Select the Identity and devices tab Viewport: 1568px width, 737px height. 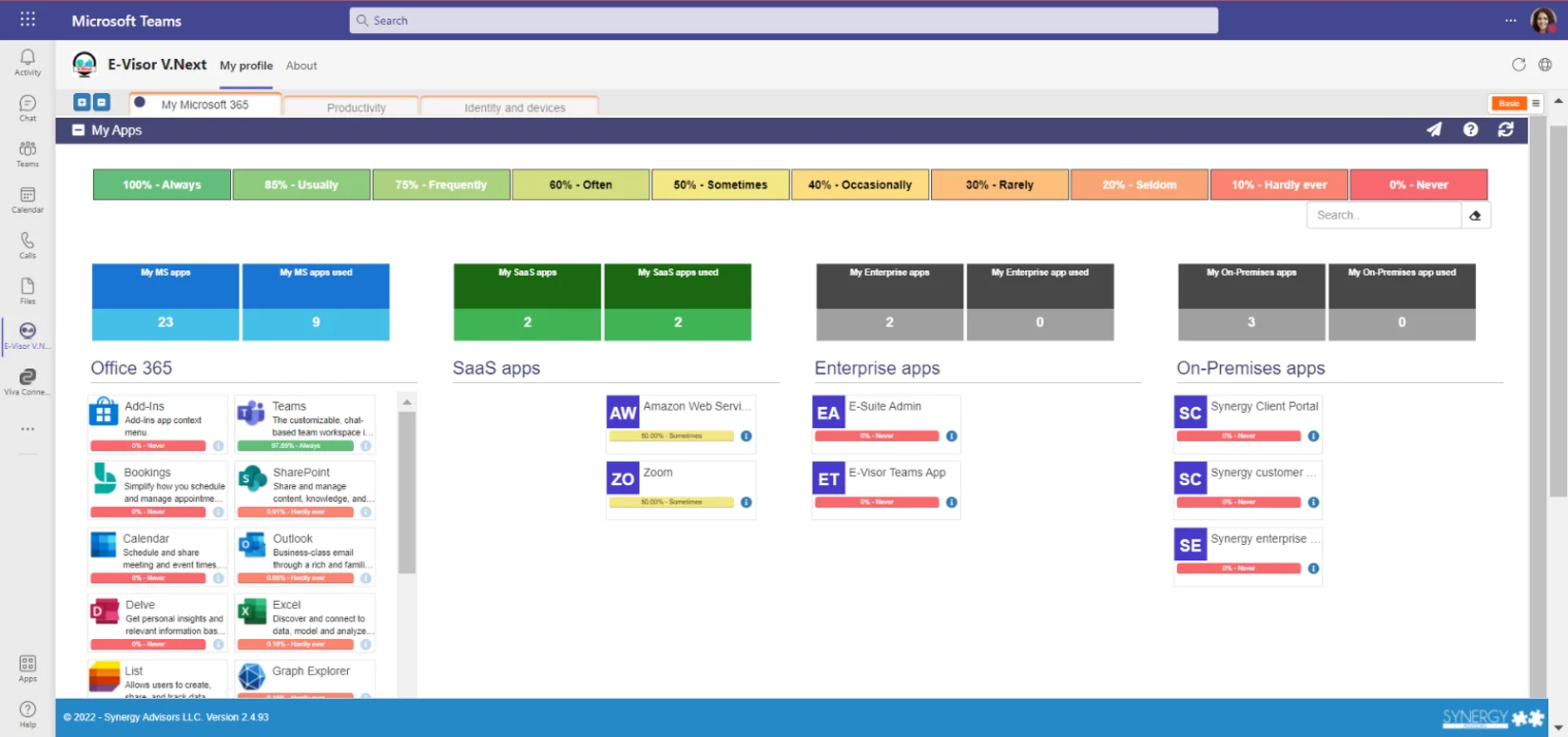point(510,107)
